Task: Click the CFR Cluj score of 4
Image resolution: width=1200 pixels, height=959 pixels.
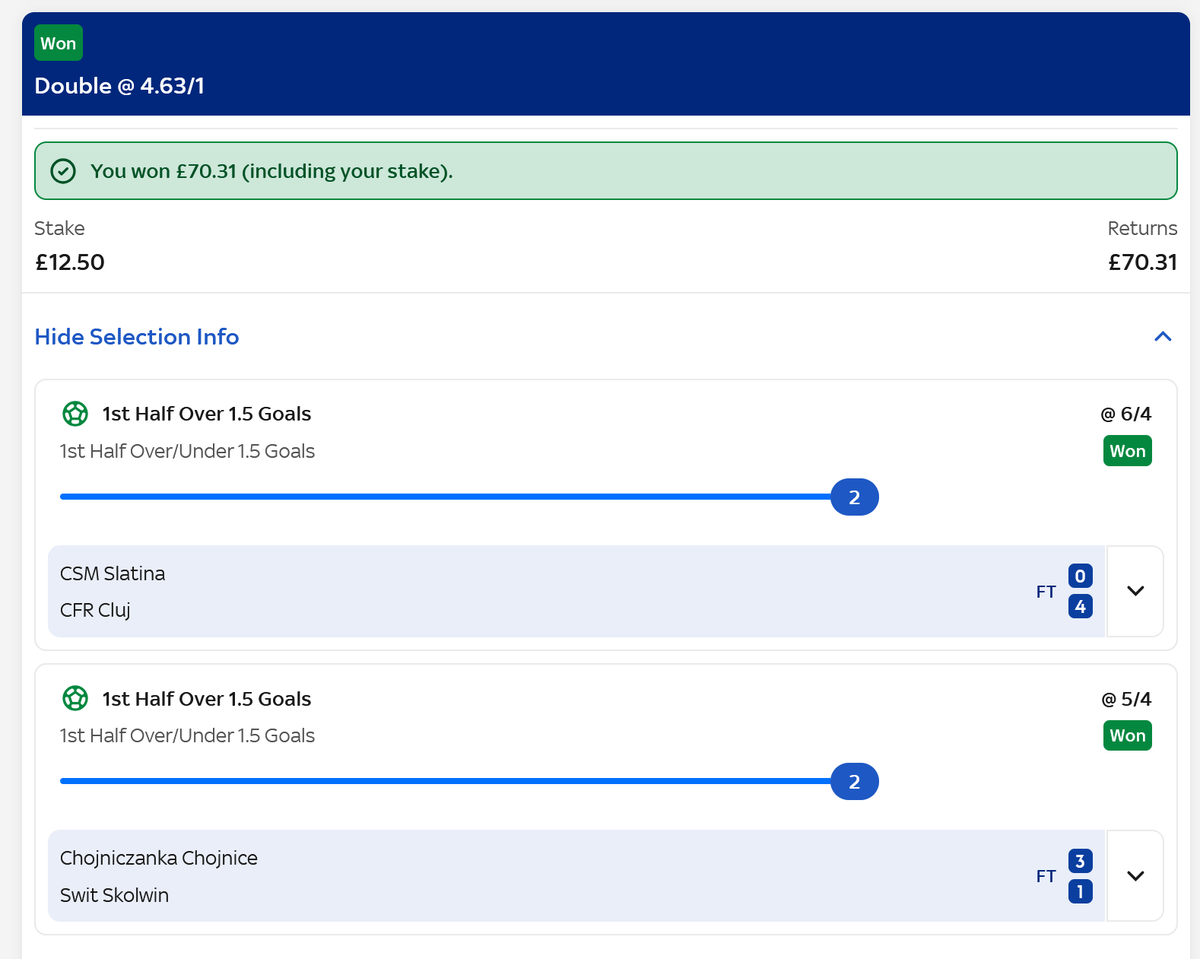Action: [1080, 606]
